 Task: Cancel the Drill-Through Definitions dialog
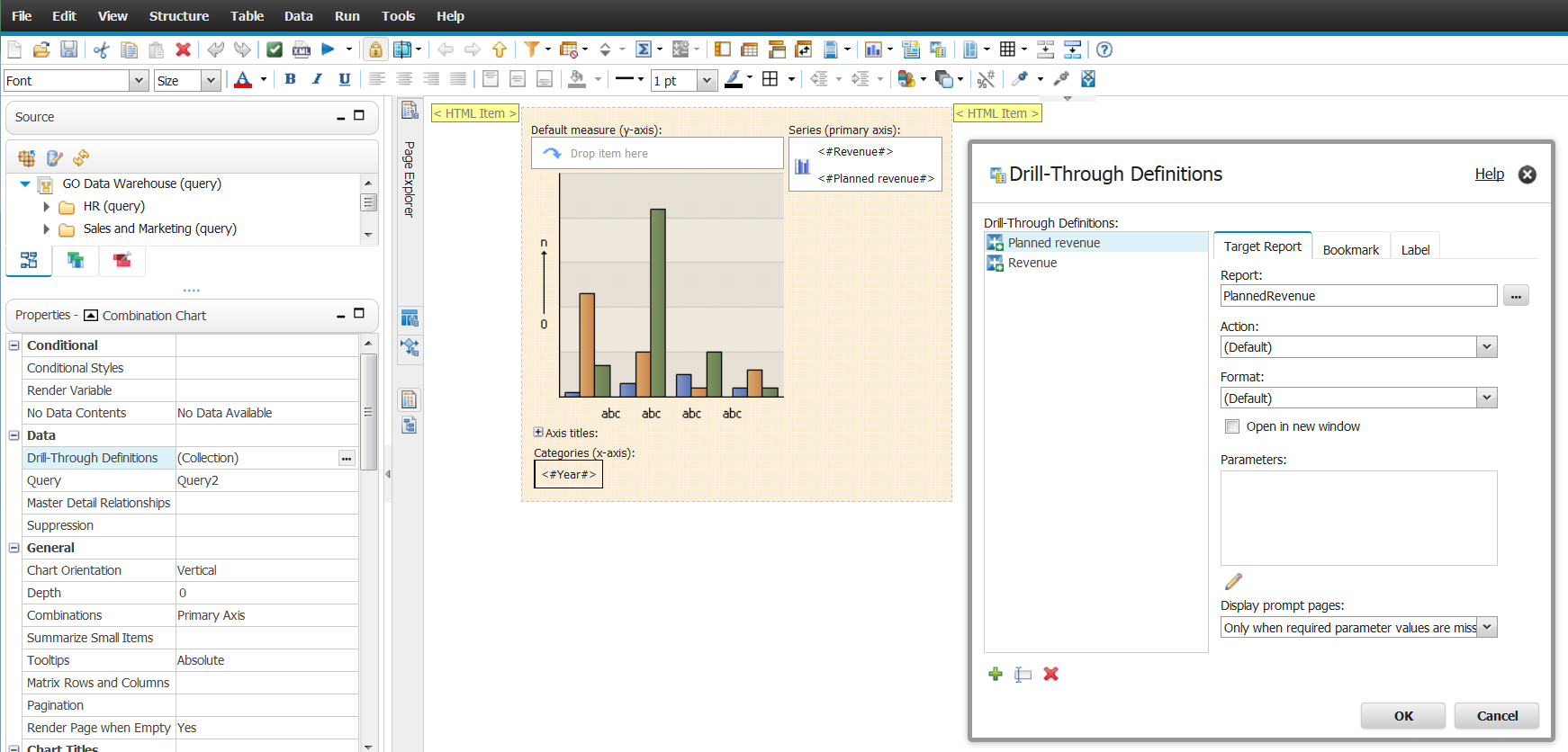pyautogui.click(x=1497, y=716)
